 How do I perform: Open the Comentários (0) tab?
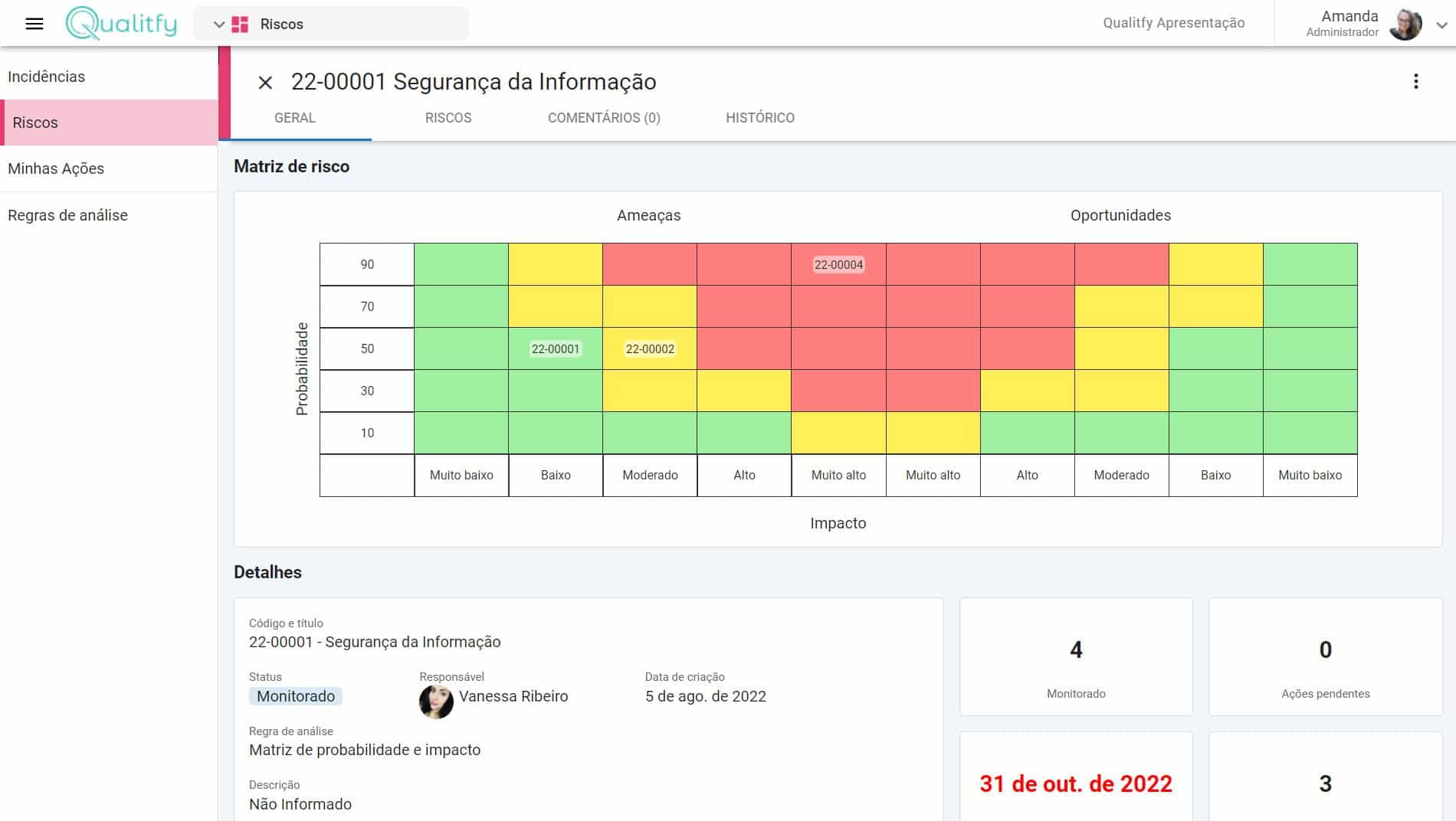(x=604, y=118)
